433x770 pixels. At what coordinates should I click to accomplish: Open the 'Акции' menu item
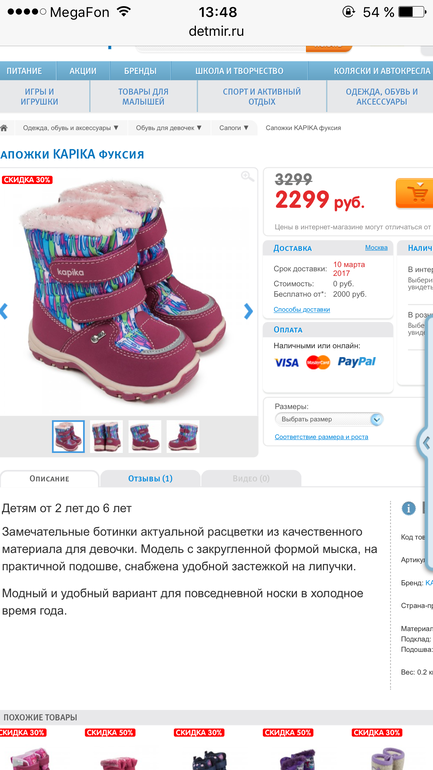pyautogui.click(x=83, y=71)
